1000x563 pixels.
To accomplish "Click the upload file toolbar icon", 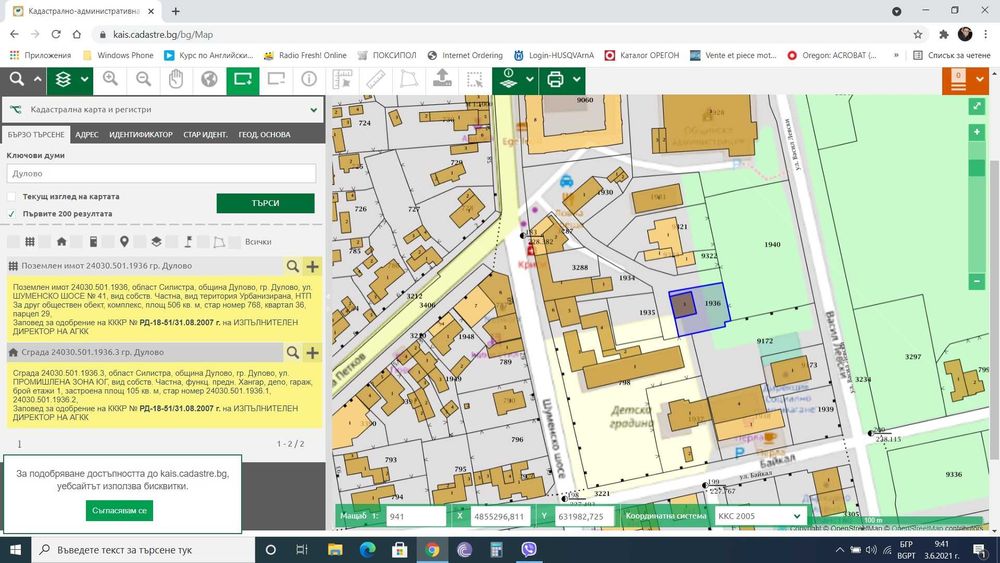I will coord(441,80).
